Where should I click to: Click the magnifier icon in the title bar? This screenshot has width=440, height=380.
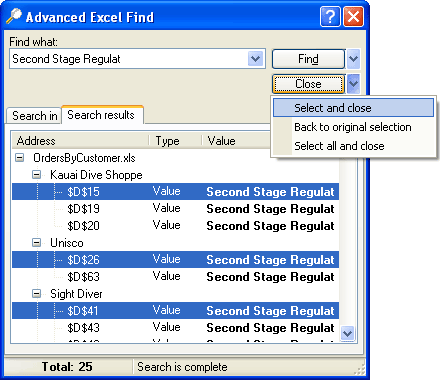14,16
